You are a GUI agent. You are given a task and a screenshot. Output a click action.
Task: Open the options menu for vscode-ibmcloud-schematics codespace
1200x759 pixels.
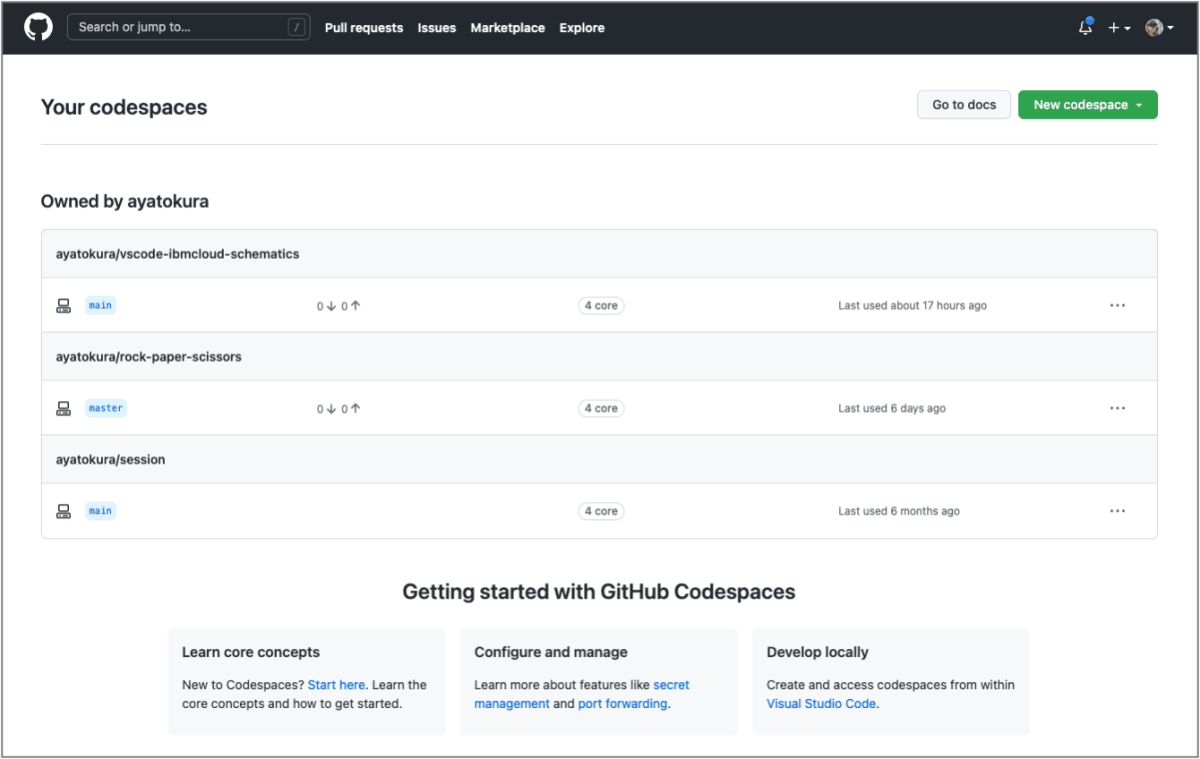point(1117,305)
